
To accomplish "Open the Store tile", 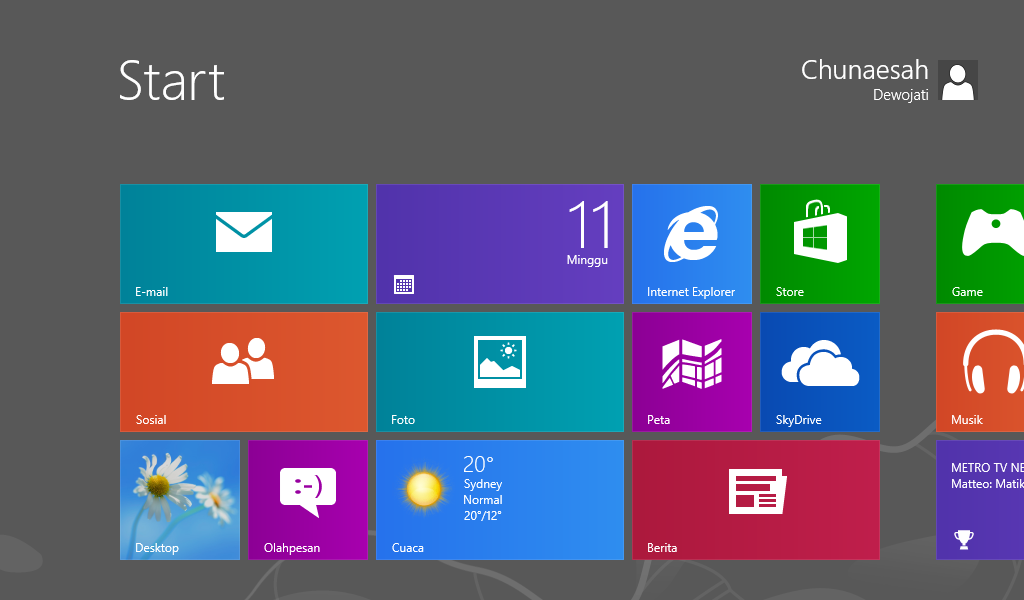I will coord(820,244).
